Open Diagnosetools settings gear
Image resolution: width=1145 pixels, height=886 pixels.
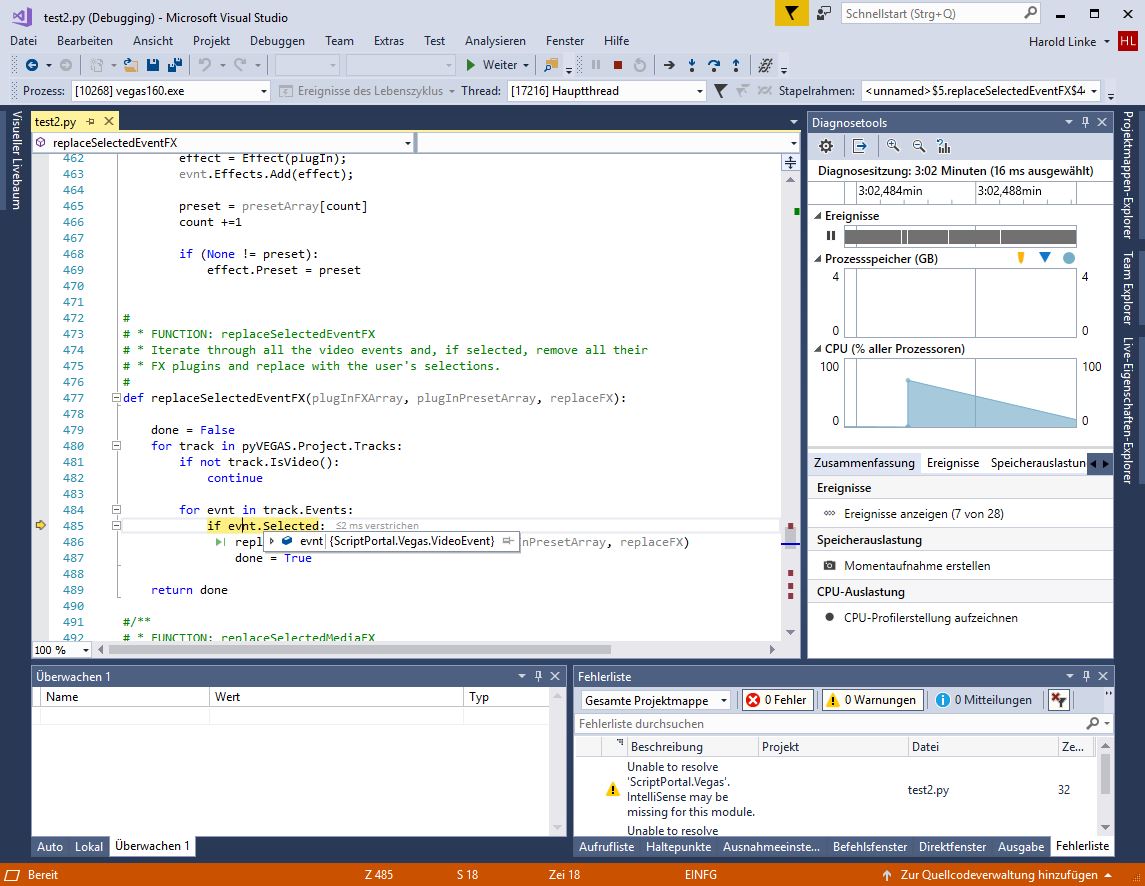click(x=826, y=146)
